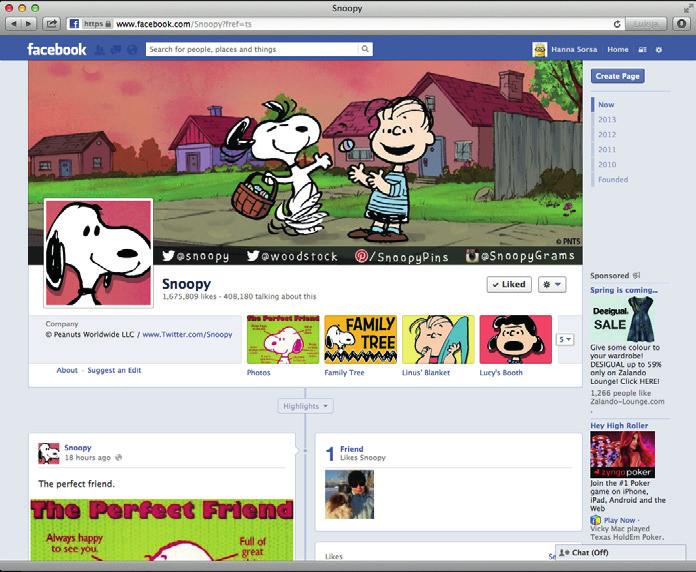Click the 18 hours ago timestamp

pyautogui.click(x=87, y=458)
